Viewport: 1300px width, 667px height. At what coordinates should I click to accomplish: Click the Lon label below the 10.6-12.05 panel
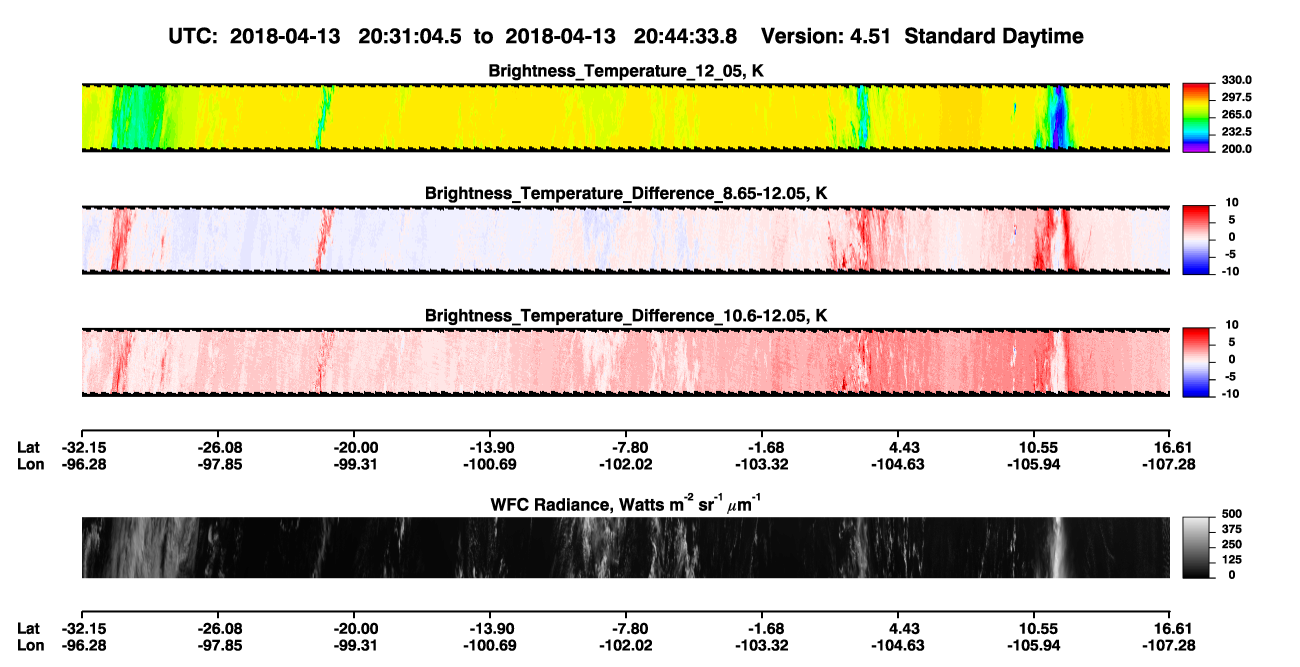[x=31, y=464]
